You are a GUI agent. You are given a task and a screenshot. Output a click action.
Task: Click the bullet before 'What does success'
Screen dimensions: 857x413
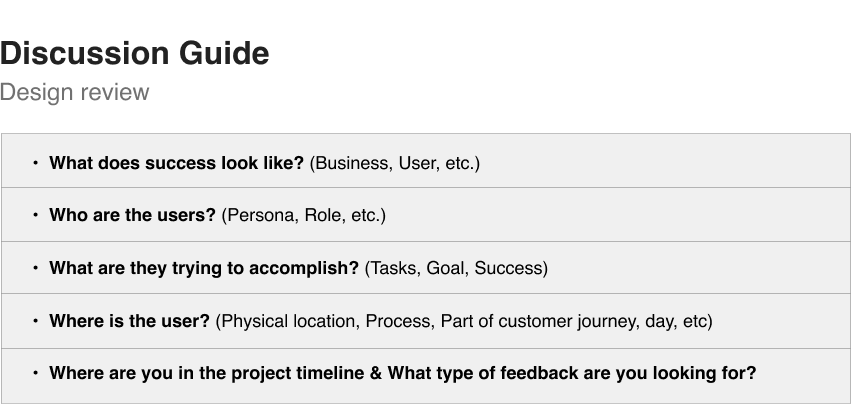[x=36, y=163]
